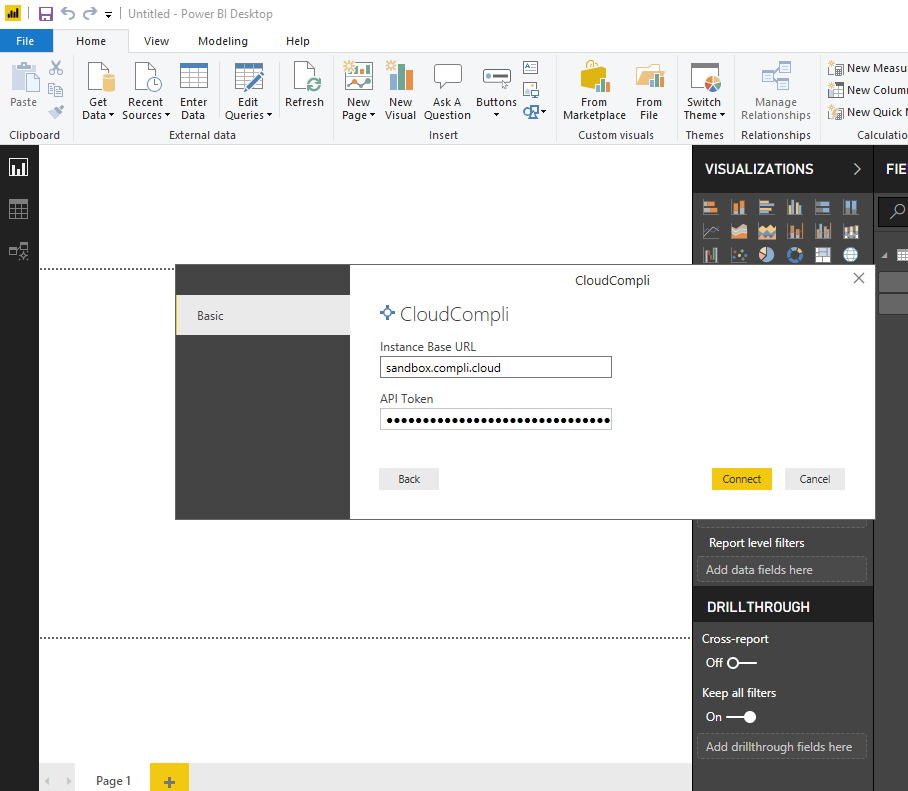Collapse the Visualizations pane chevron
The width and height of the screenshot is (908, 791).
point(857,169)
